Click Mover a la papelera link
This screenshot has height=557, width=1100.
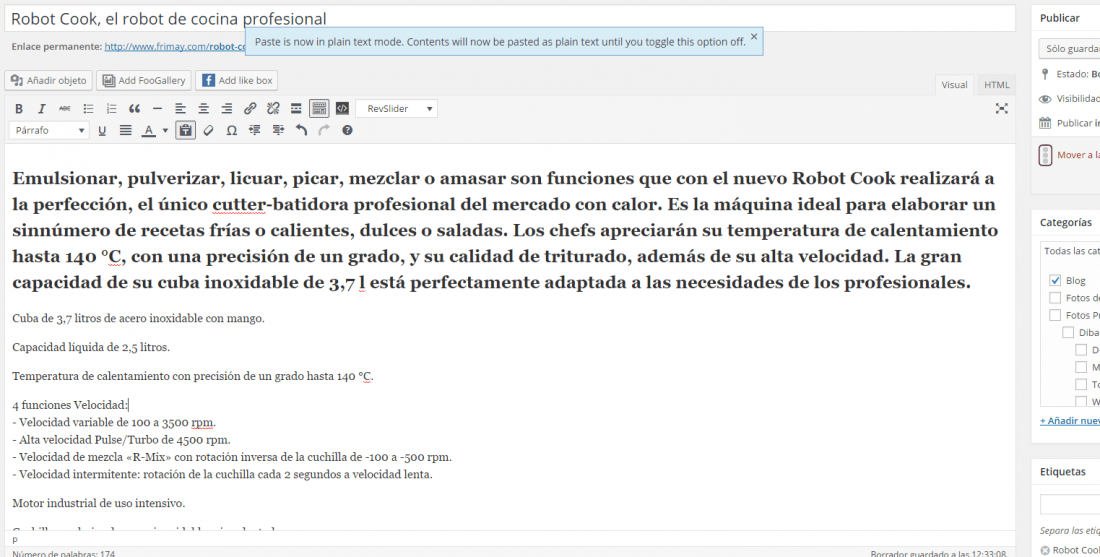coord(1078,155)
